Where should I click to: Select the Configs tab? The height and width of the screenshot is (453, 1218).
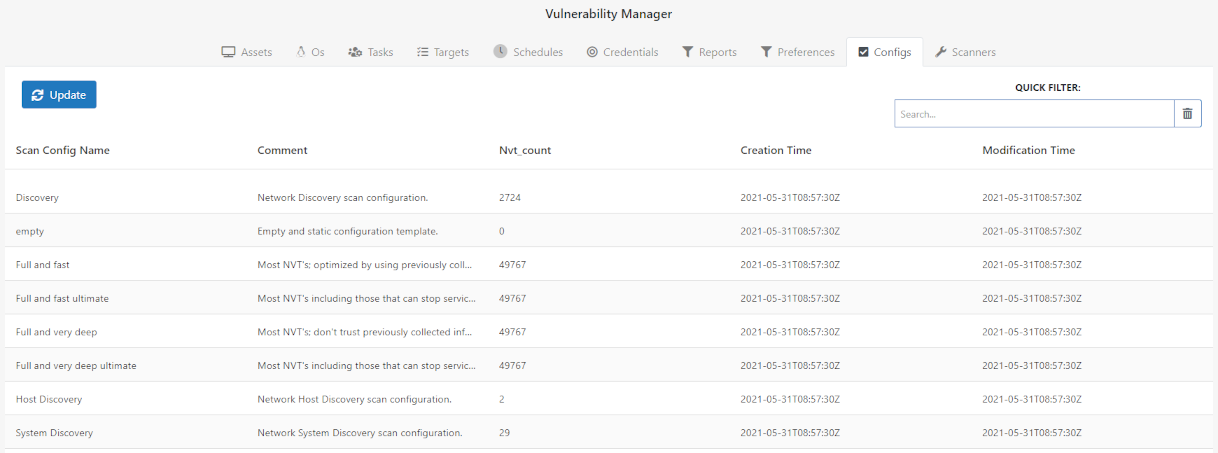point(884,52)
